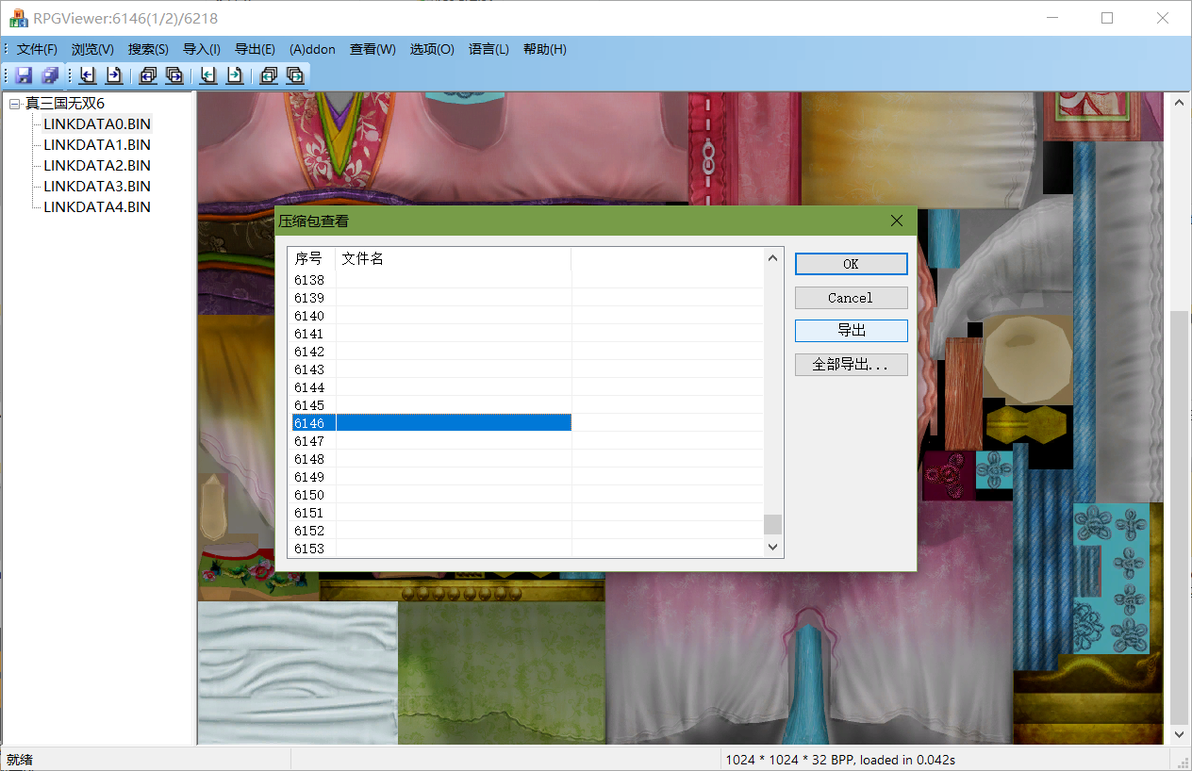The image size is (1192, 771).
Task: Click the save all multiple-disks icon
Action: 50,75
